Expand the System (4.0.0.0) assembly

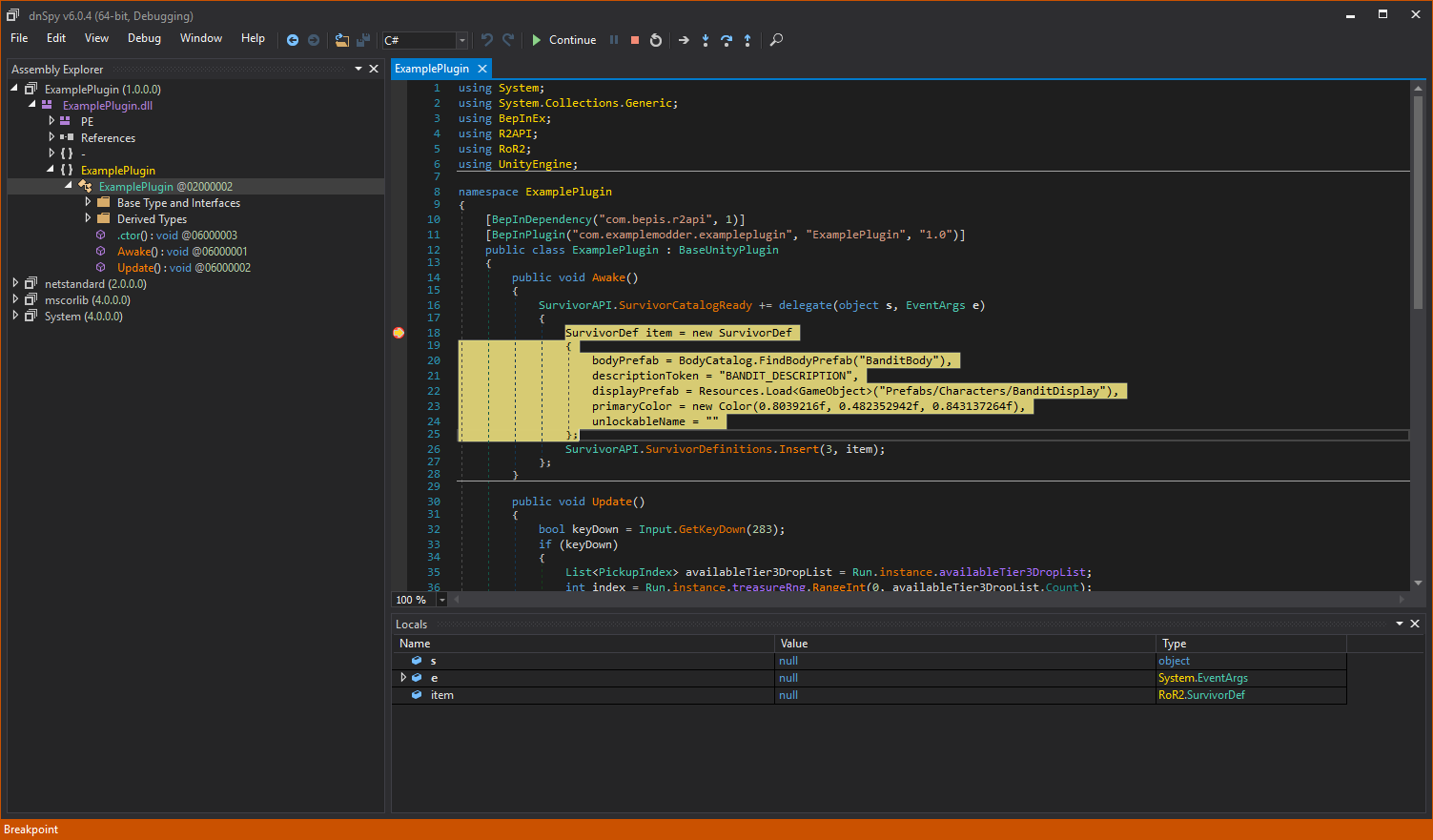click(x=15, y=316)
